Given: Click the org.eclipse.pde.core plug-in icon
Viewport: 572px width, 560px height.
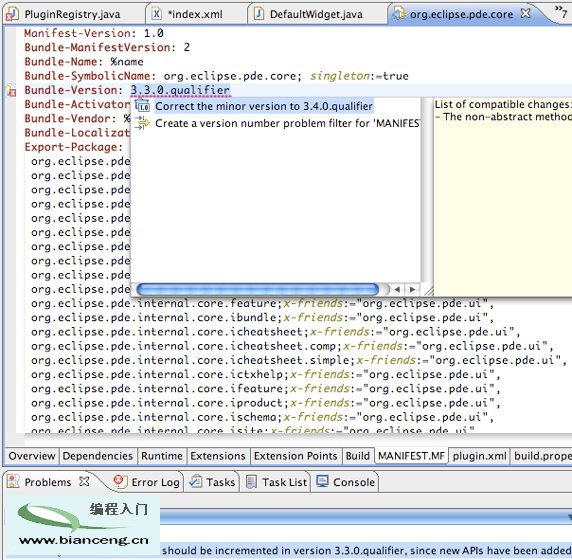Looking at the screenshot, I should click(x=399, y=14).
